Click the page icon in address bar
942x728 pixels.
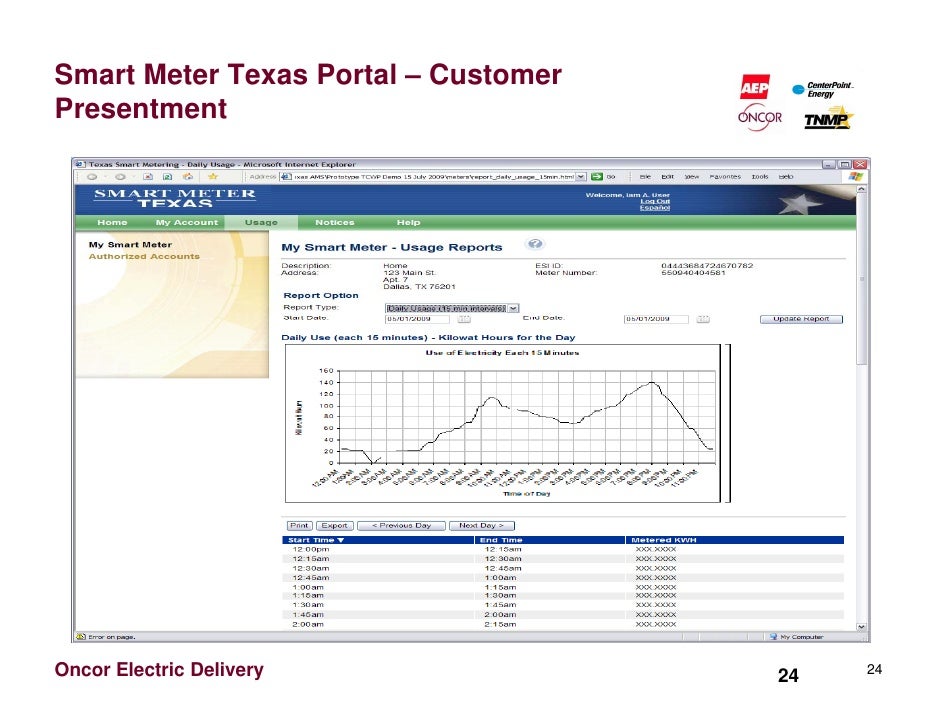click(x=287, y=177)
